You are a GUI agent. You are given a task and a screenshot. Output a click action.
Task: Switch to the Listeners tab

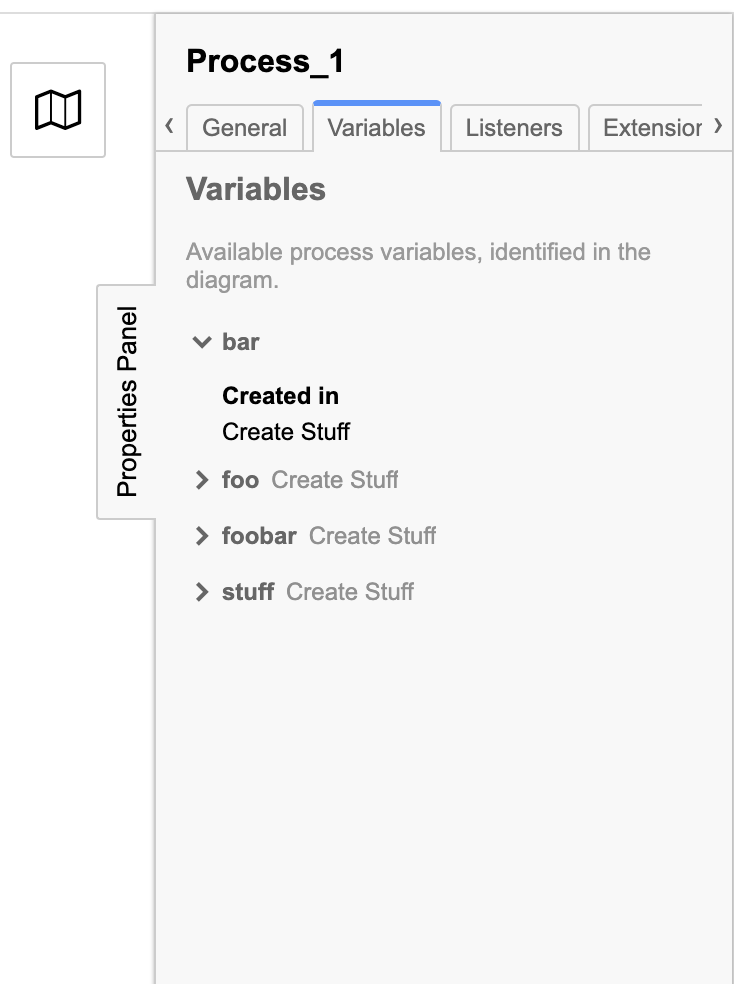point(513,127)
